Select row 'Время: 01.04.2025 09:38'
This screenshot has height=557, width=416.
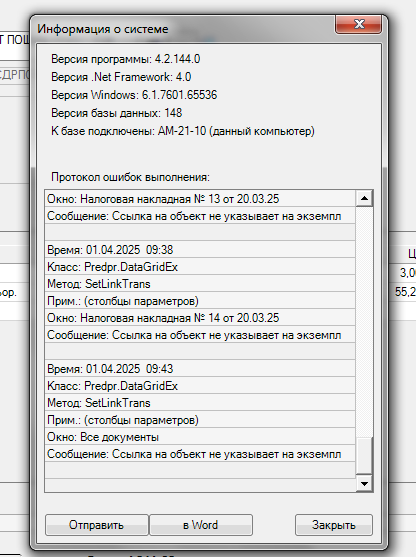pos(200,250)
